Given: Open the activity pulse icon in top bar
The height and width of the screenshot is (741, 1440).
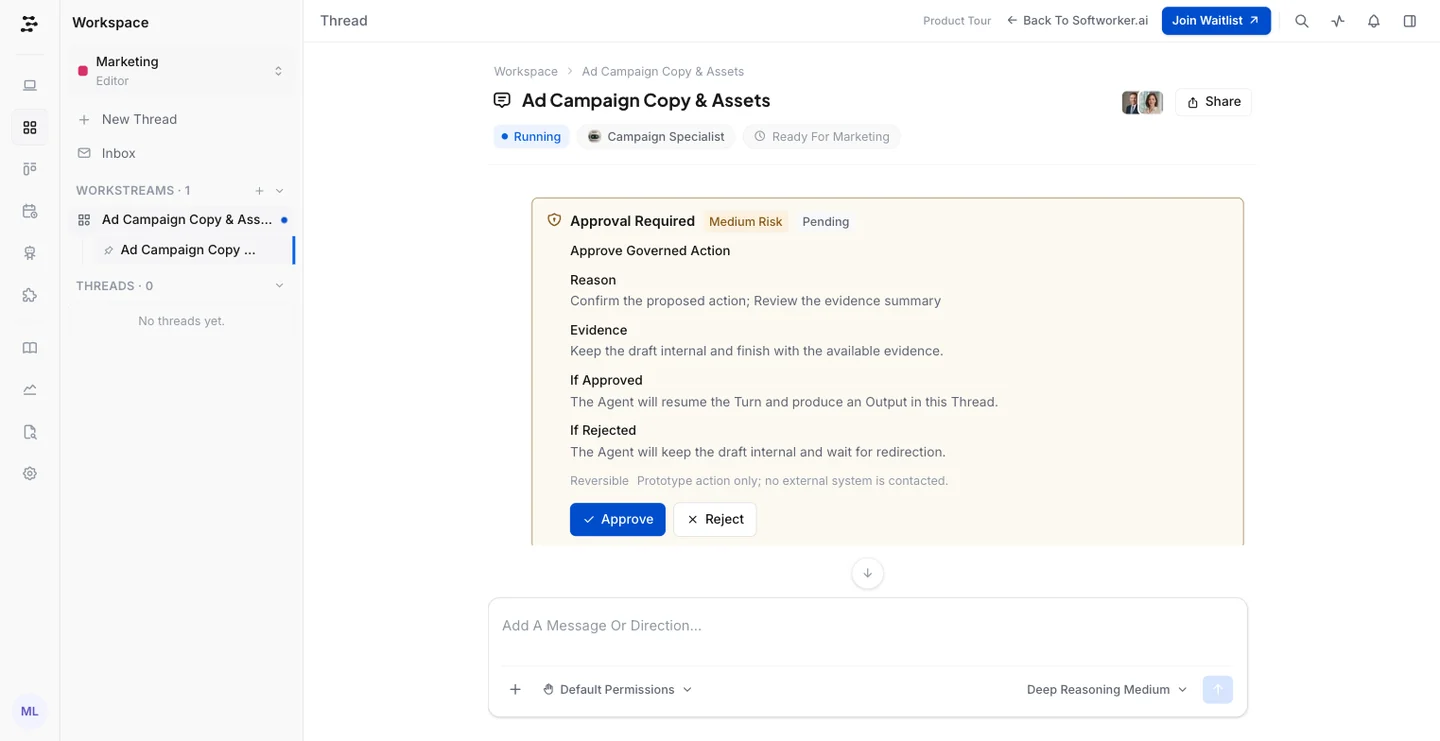Looking at the screenshot, I should 1338,21.
